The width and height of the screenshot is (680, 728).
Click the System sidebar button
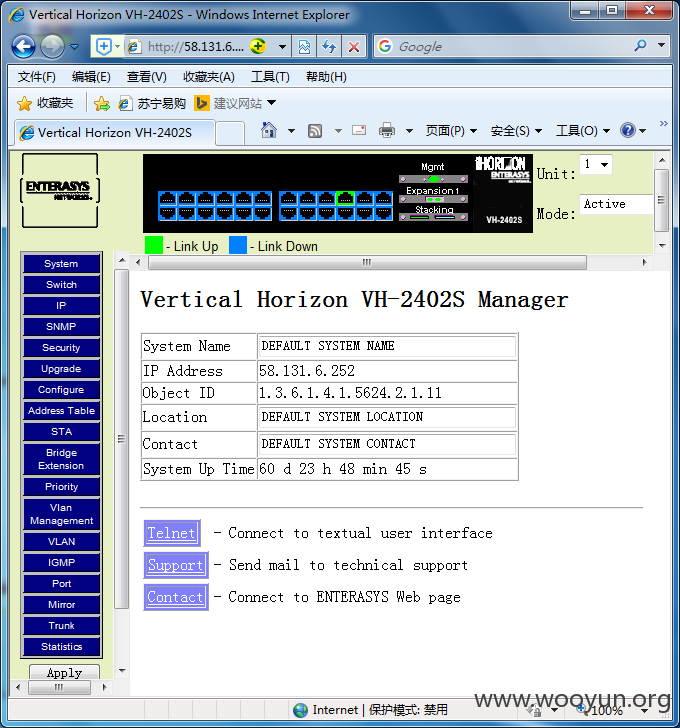pos(61,264)
